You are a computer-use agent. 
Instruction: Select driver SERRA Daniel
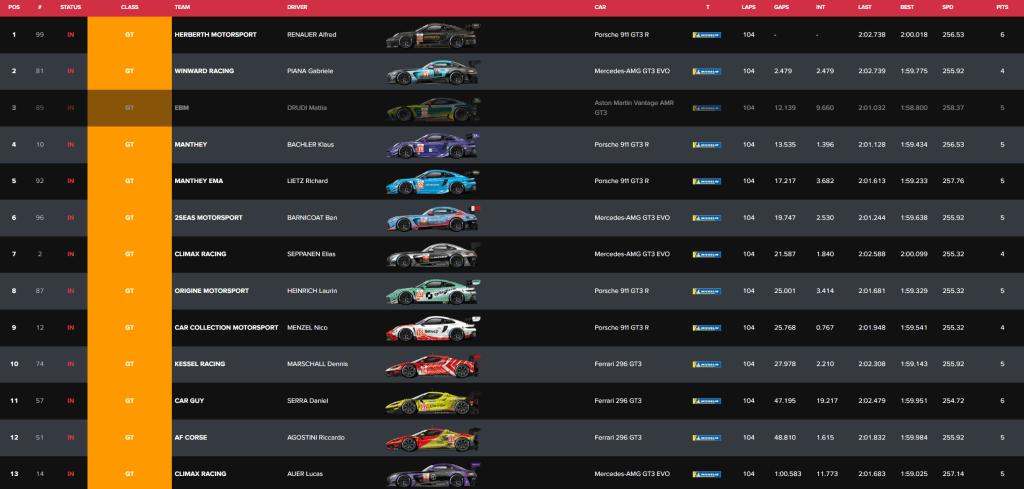(x=308, y=400)
